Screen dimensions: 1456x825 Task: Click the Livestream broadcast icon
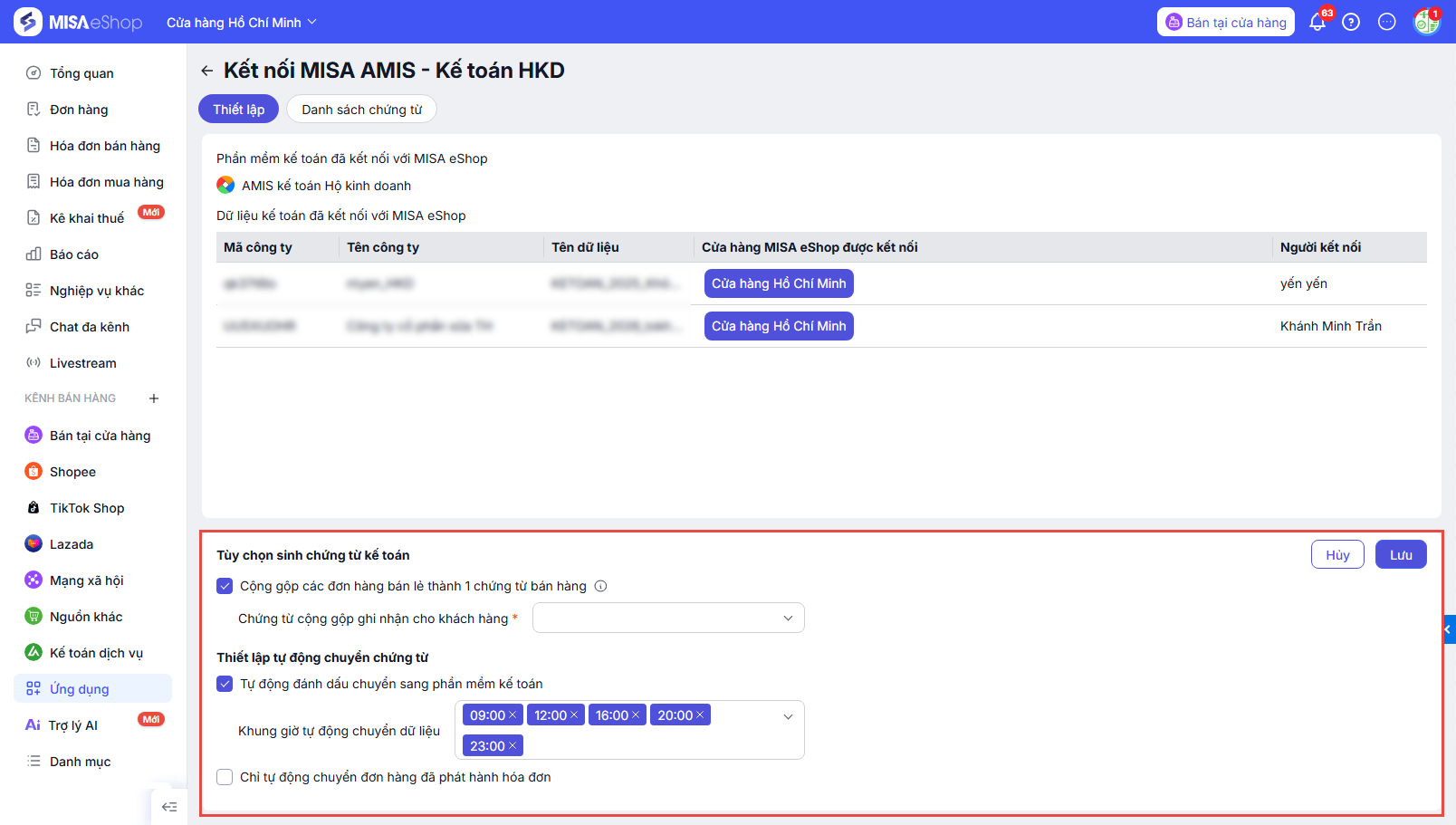click(x=34, y=363)
